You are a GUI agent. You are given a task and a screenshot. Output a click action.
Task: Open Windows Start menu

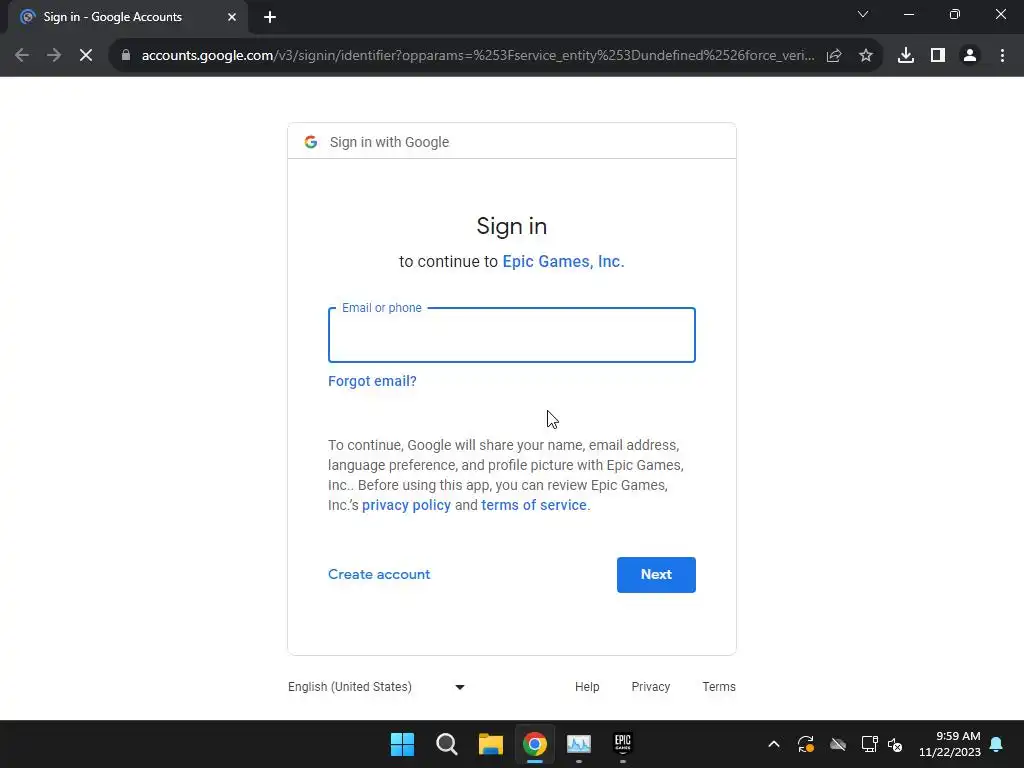pos(402,744)
